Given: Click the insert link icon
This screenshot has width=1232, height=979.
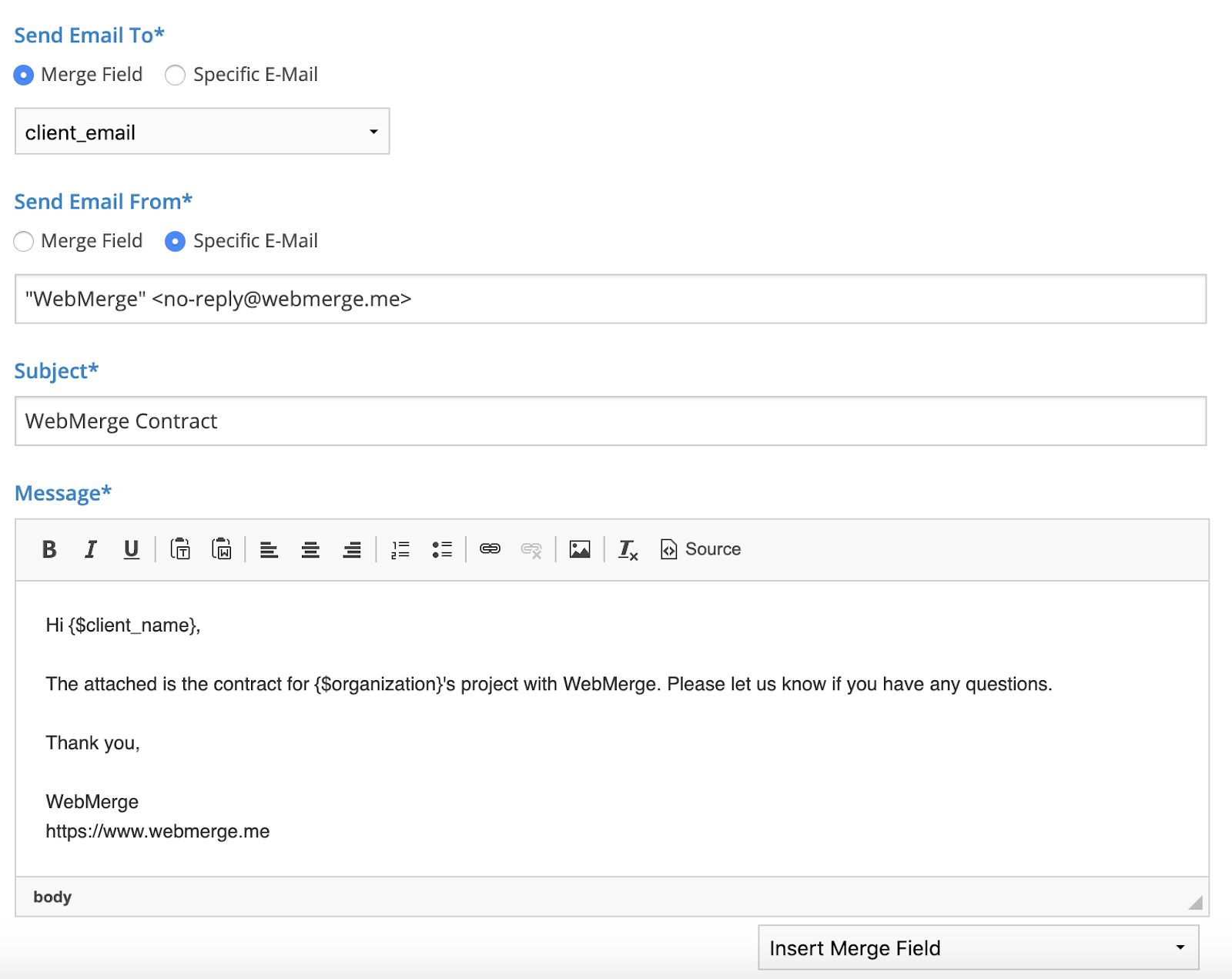Looking at the screenshot, I should (x=490, y=549).
